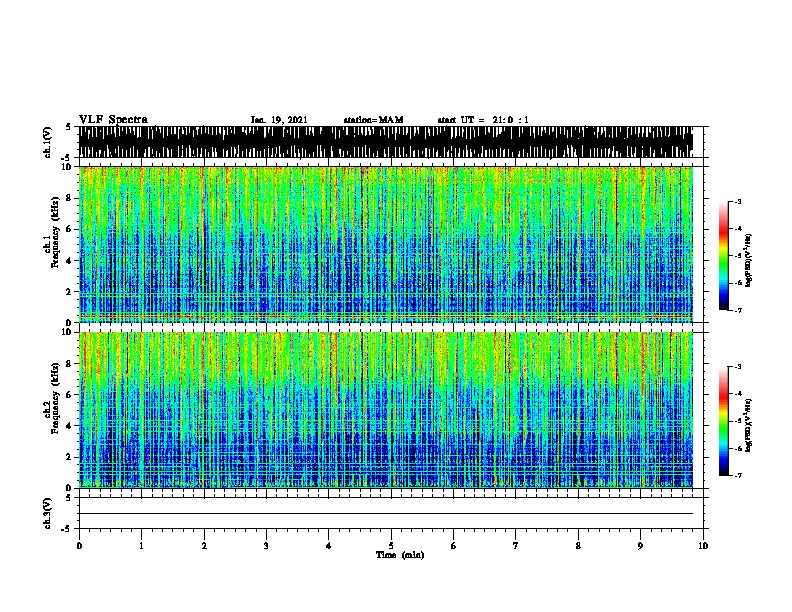The width and height of the screenshot is (792, 612).
Task: Click the log(PSD) label beside ch.1 color bar
Action: coord(749,260)
